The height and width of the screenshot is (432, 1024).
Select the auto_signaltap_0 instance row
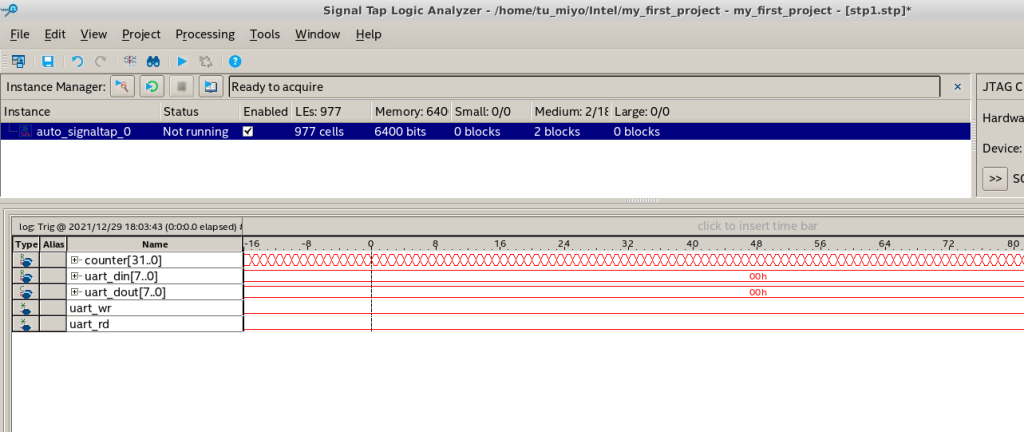pyautogui.click(x=485, y=131)
